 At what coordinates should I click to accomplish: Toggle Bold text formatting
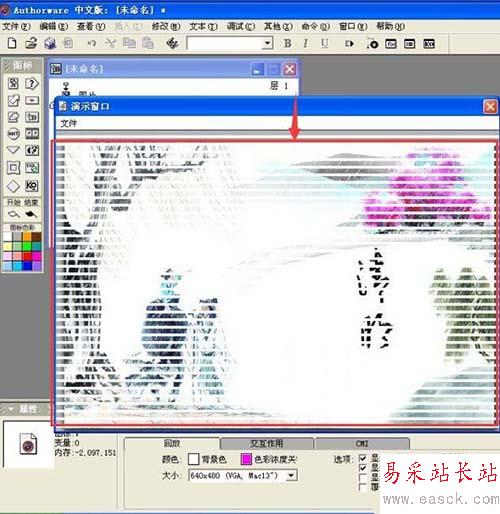click(287, 43)
